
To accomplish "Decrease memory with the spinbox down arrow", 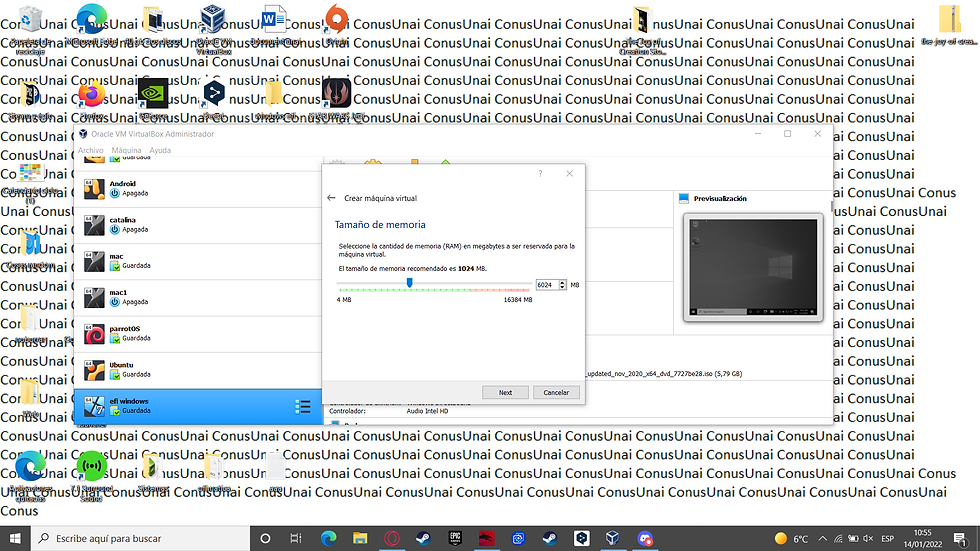I will click(562, 287).
